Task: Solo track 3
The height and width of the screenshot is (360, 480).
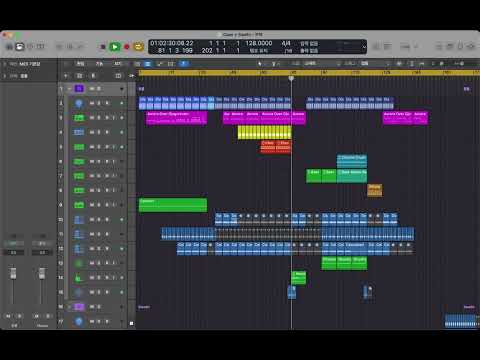Action: click(99, 118)
